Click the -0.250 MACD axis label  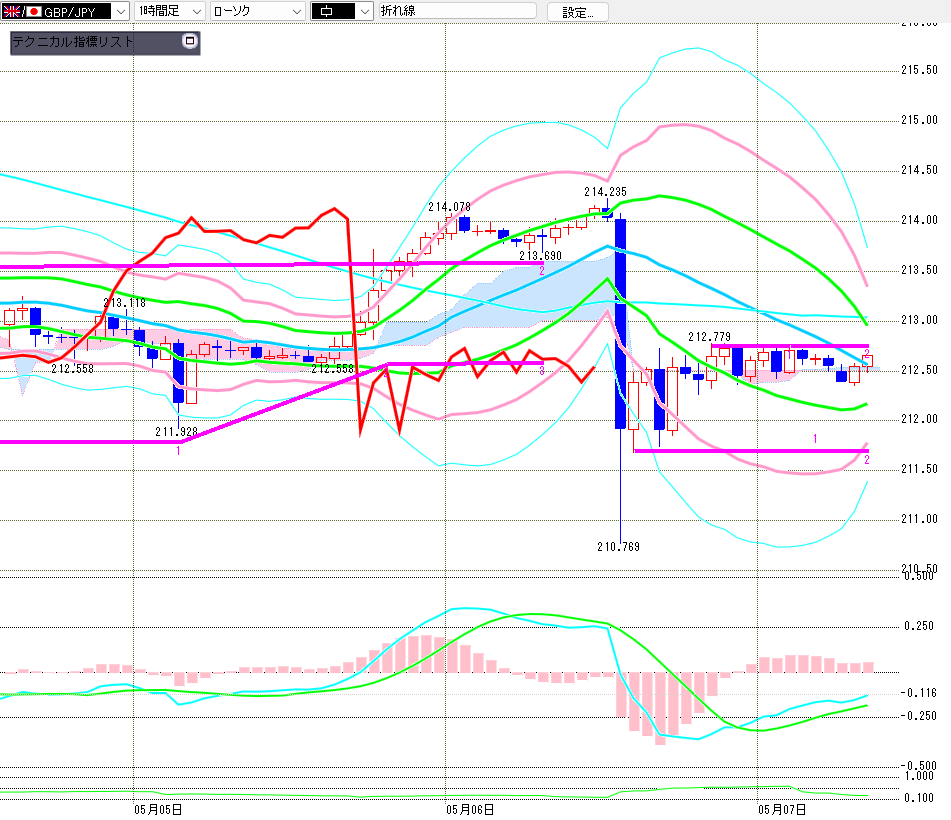[918, 716]
